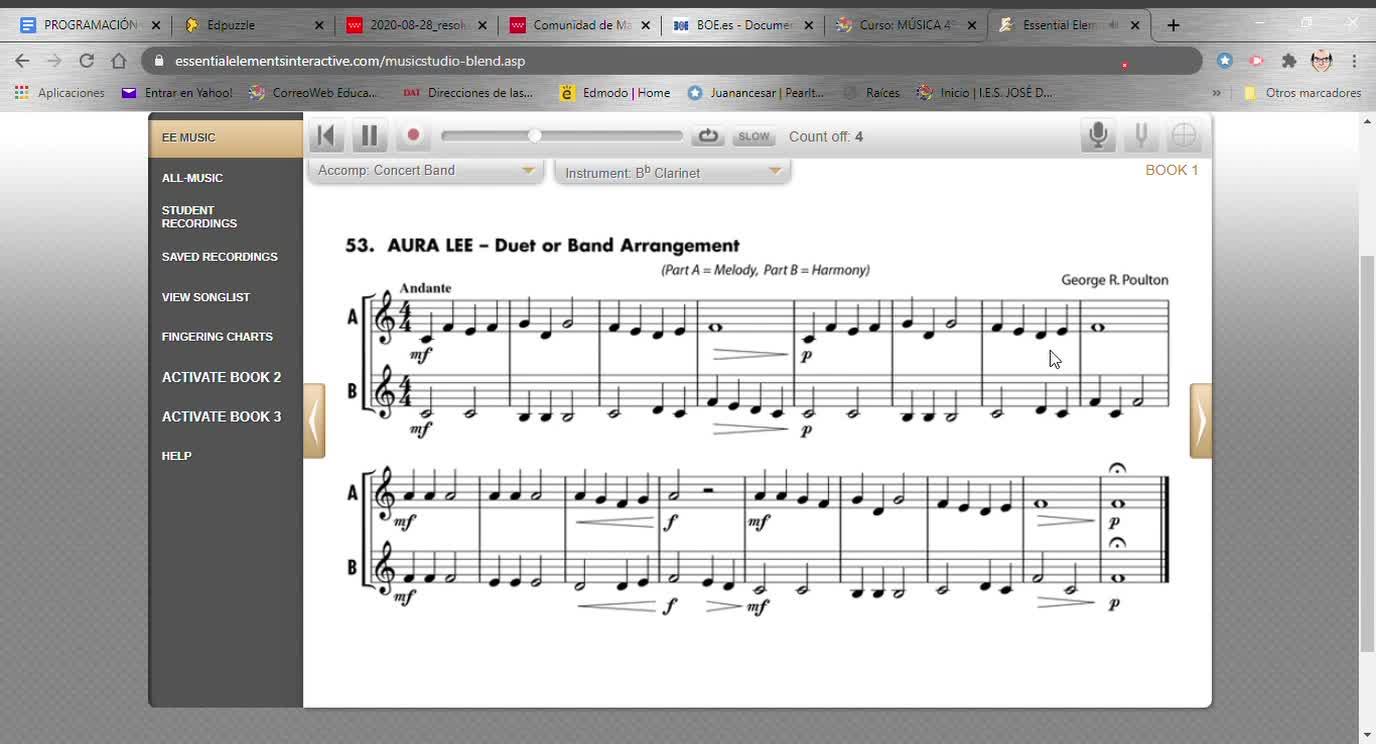Open the Chrome three-dot menu

(x=1354, y=61)
